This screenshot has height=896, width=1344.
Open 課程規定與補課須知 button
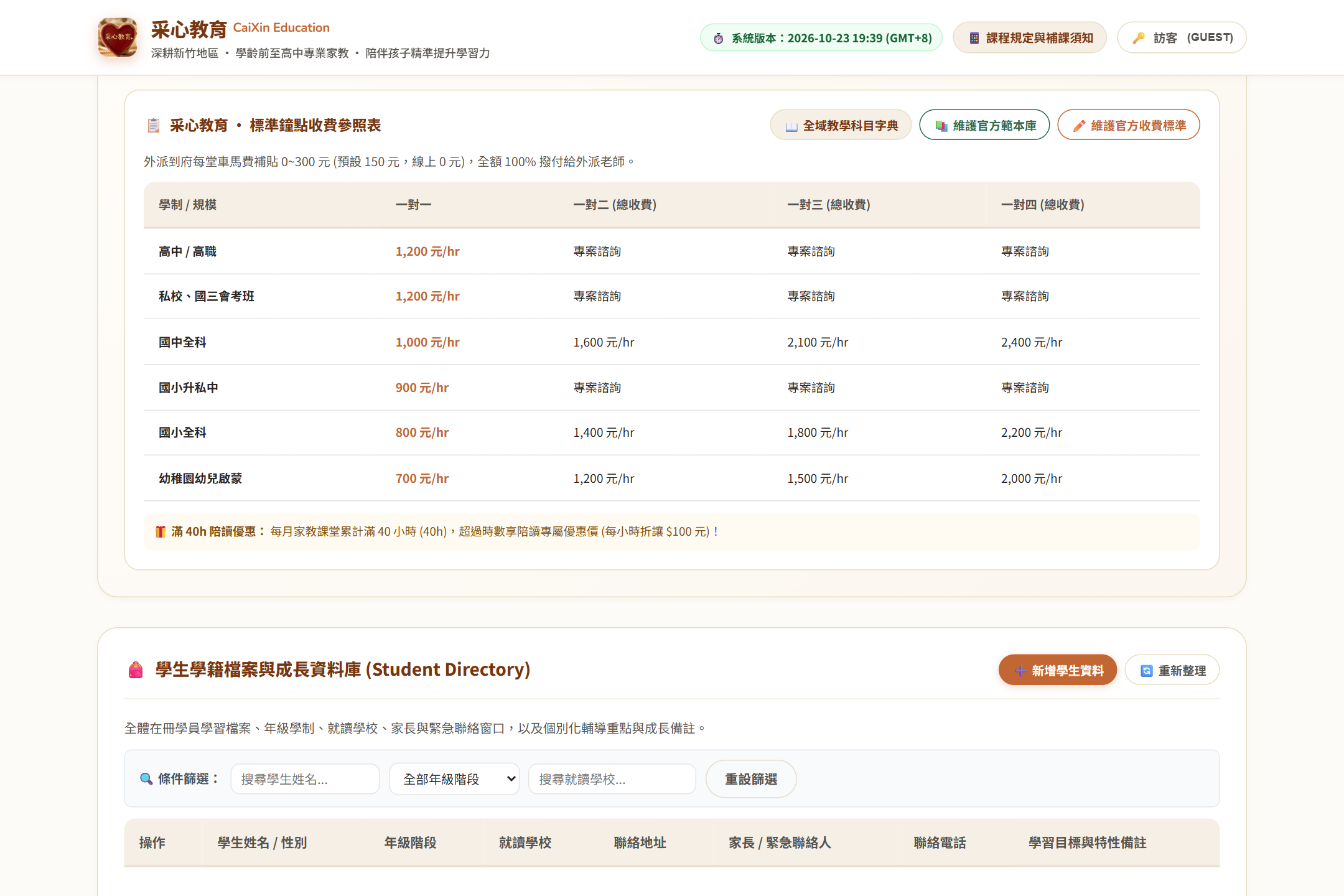1030,37
